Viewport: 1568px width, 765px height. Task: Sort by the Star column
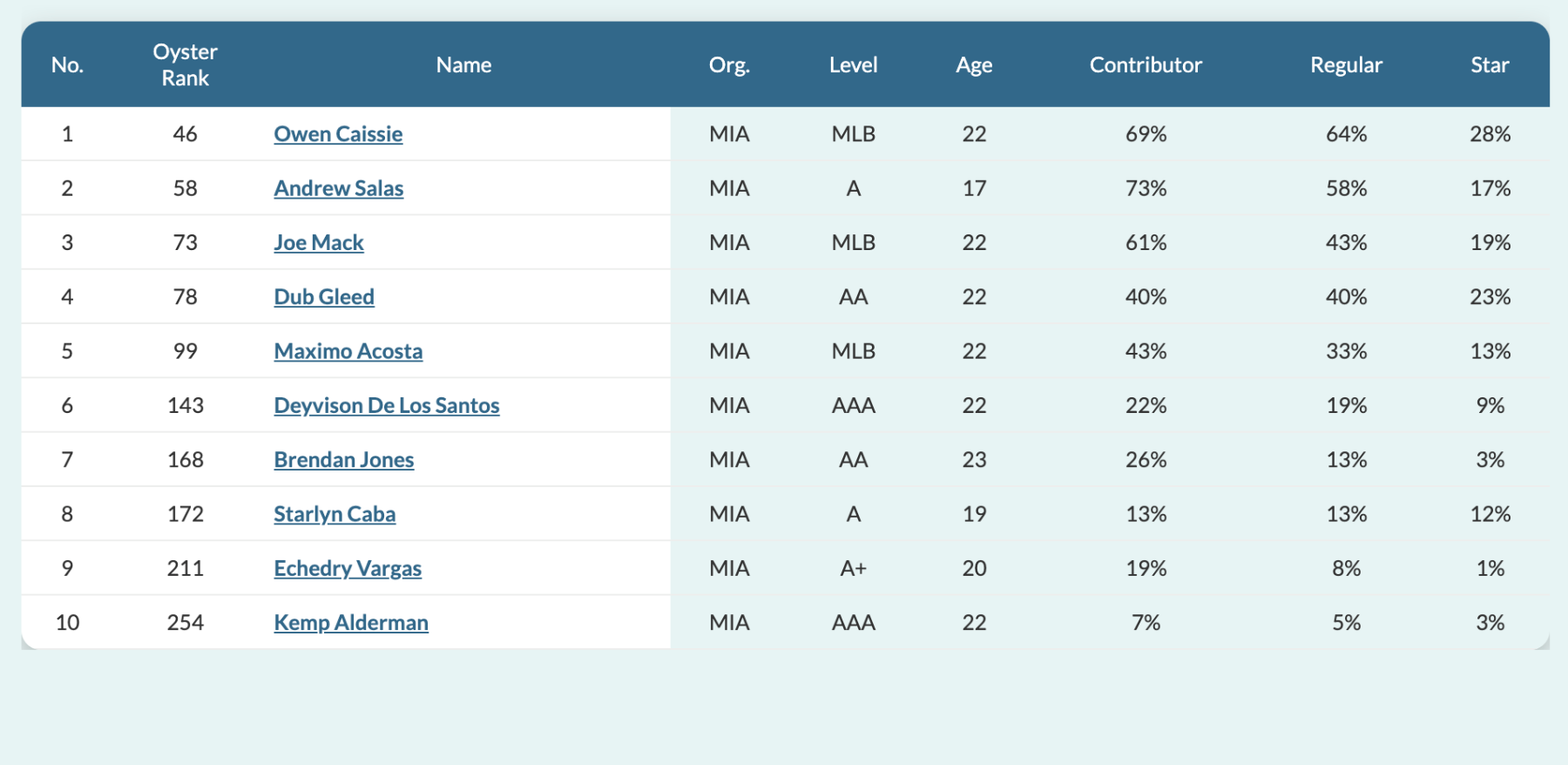[x=1490, y=64]
